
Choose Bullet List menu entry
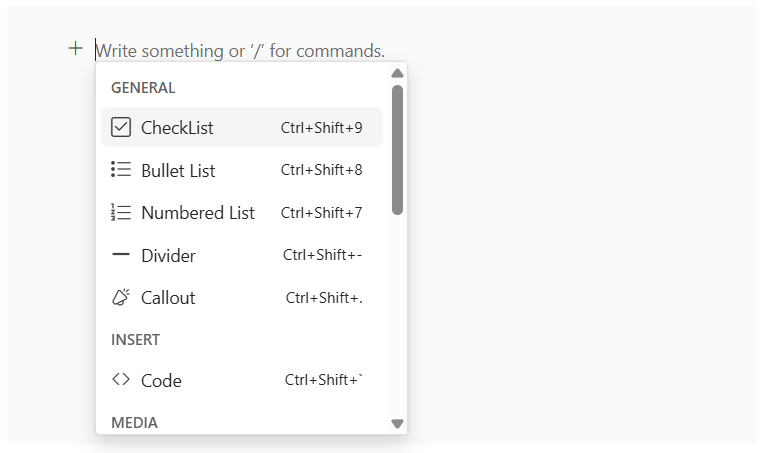178,171
